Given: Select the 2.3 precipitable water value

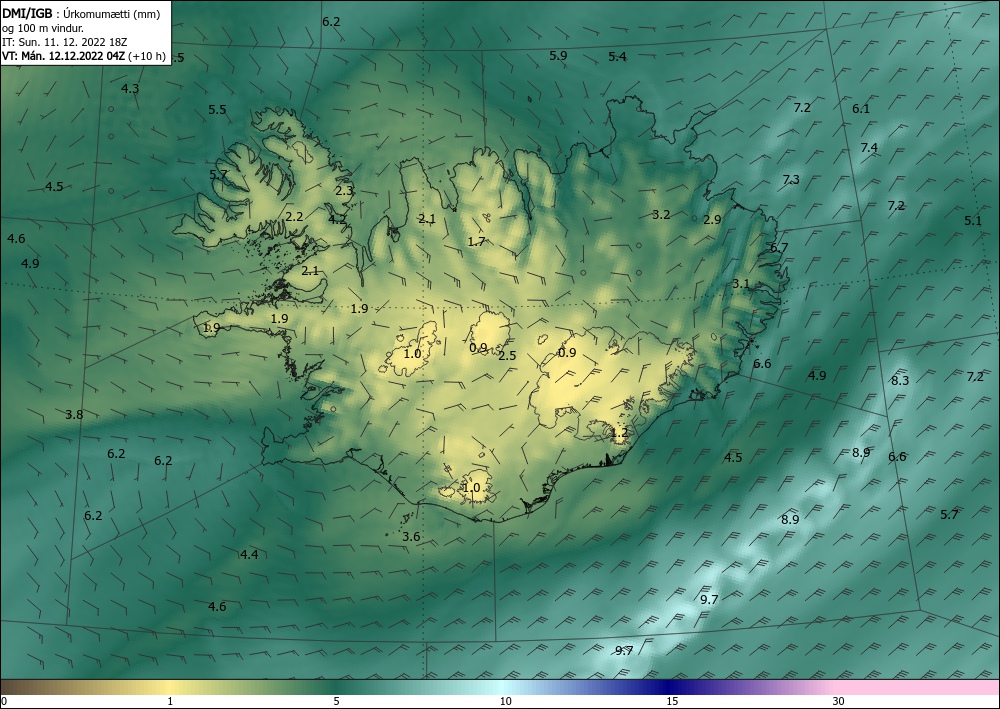Looking at the screenshot, I should pos(344,191).
